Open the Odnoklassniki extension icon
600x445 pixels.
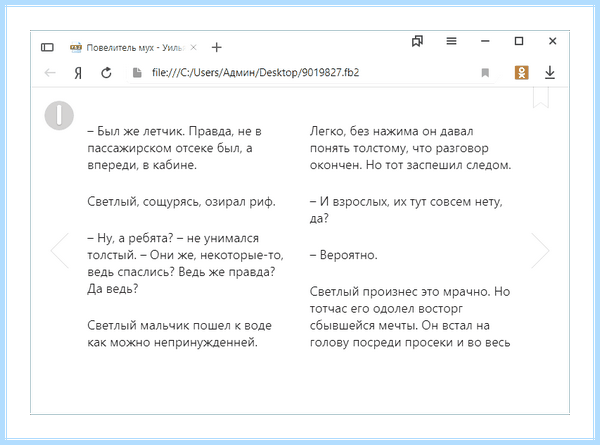click(x=522, y=73)
